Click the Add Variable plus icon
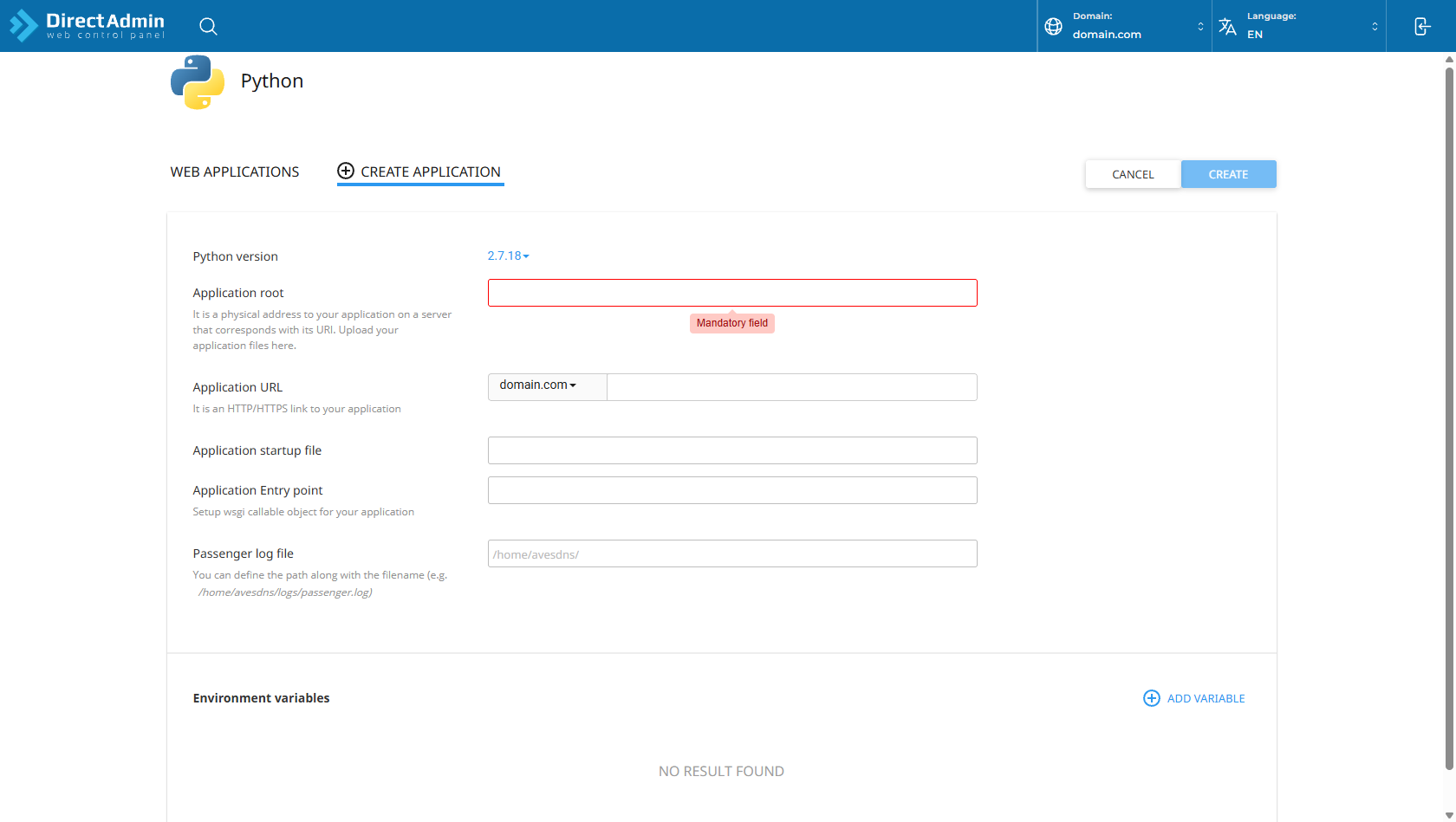Screen dimensions: 1456x822 1151,698
